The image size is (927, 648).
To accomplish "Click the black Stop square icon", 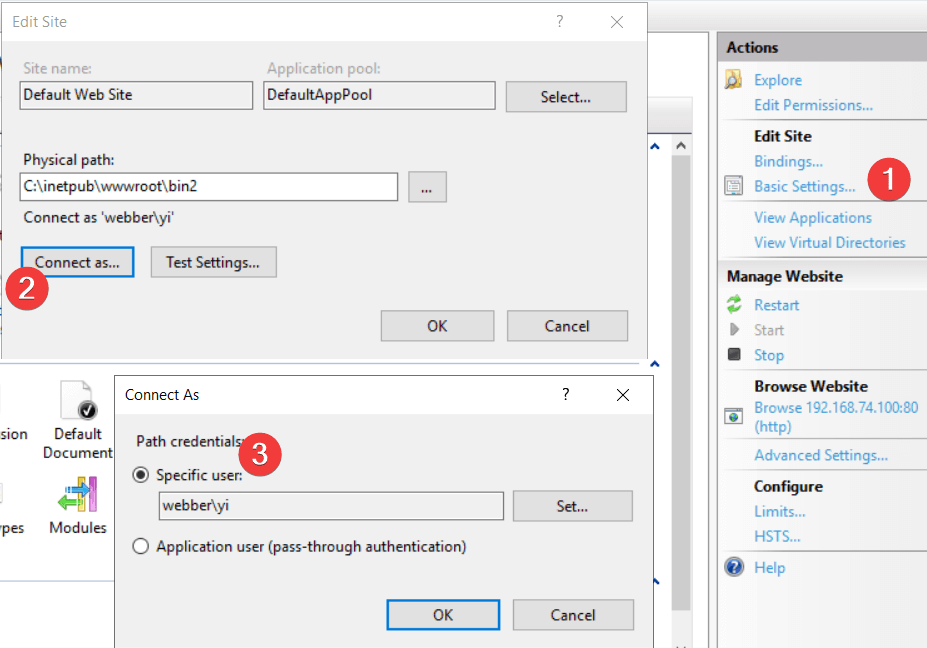I will 734,355.
